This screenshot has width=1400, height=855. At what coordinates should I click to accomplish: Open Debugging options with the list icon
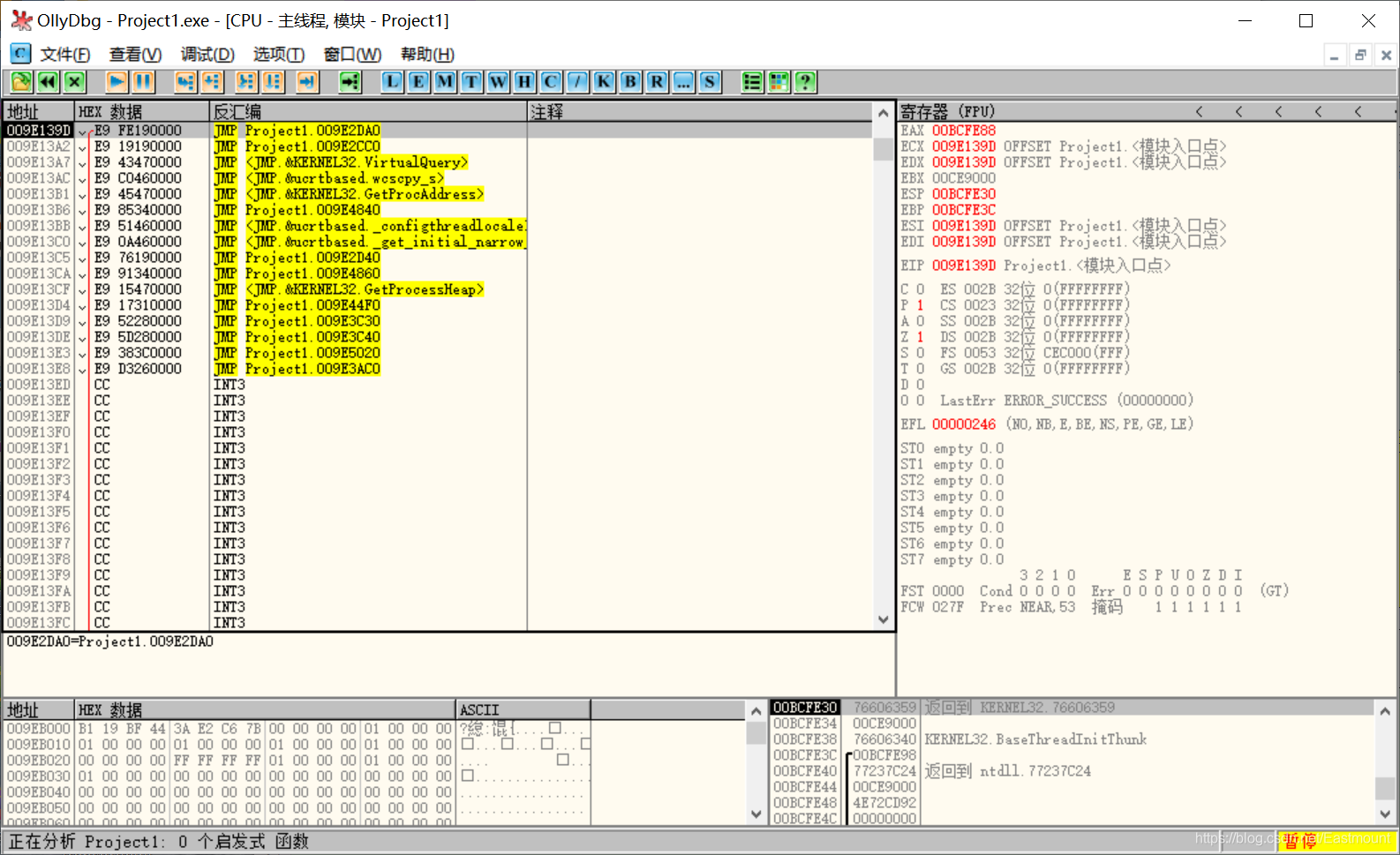coord(752,82)
